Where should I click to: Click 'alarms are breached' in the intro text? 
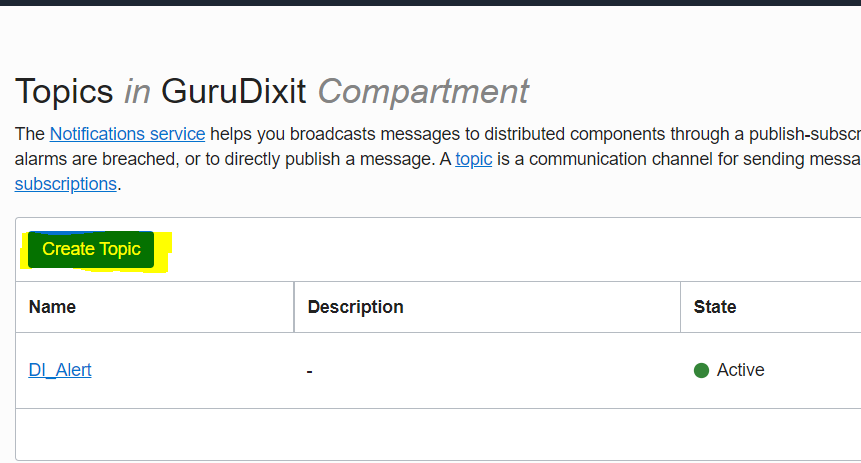[93, 159]
